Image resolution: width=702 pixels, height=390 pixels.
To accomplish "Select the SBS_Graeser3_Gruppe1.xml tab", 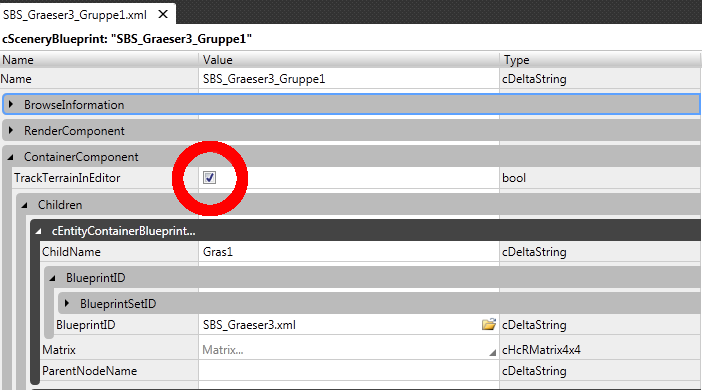I will pos(75,15).
